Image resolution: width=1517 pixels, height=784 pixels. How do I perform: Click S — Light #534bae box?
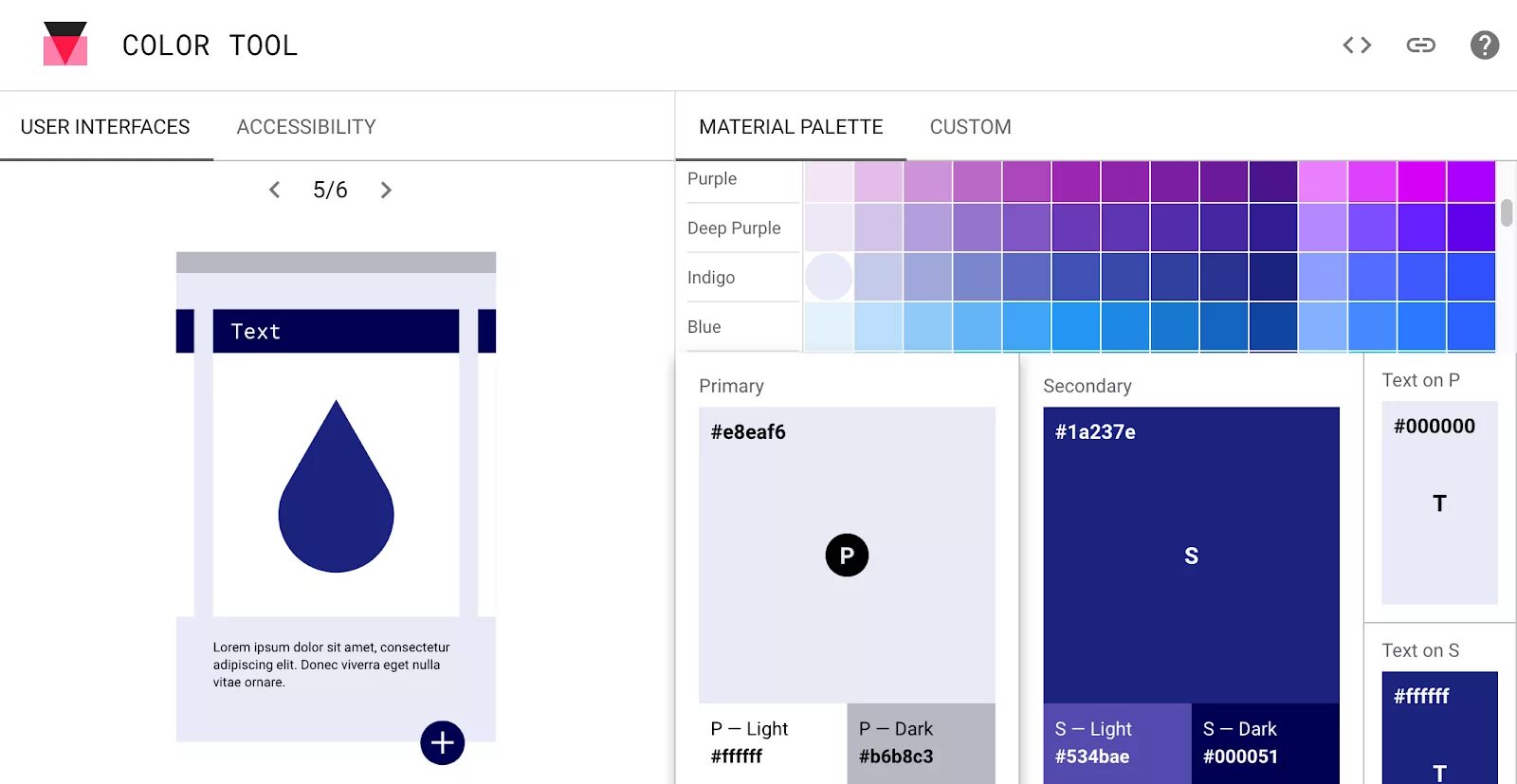click(1117, 743)
